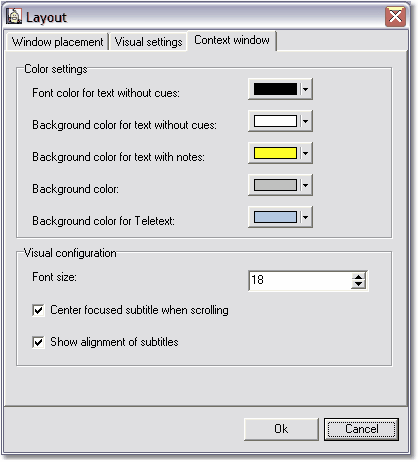The width and height of the screenshot is (418, 462).
Task: Click the black font color swatch
Action: (275, 89)
